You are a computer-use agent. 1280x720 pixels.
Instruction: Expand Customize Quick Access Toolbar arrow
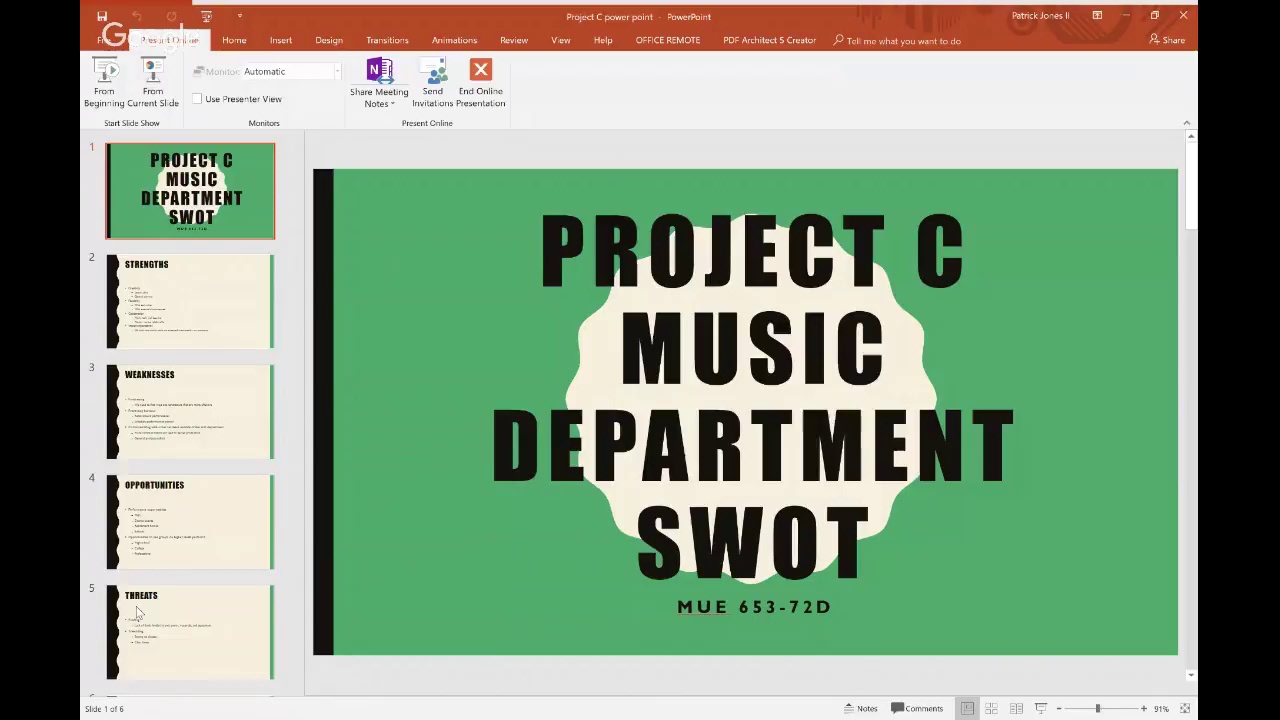pyautogui.click(x=240, y=16)
